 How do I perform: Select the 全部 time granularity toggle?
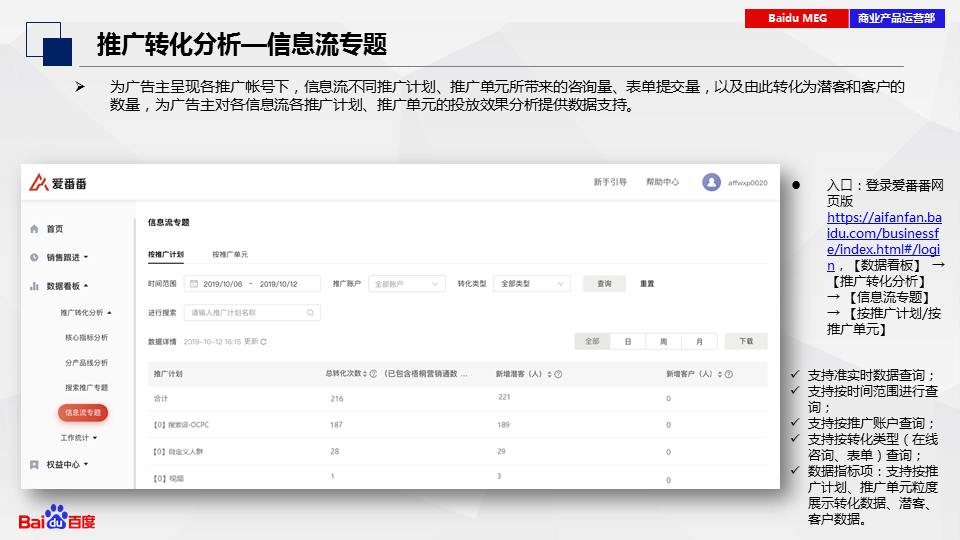[x=592, y=341]
